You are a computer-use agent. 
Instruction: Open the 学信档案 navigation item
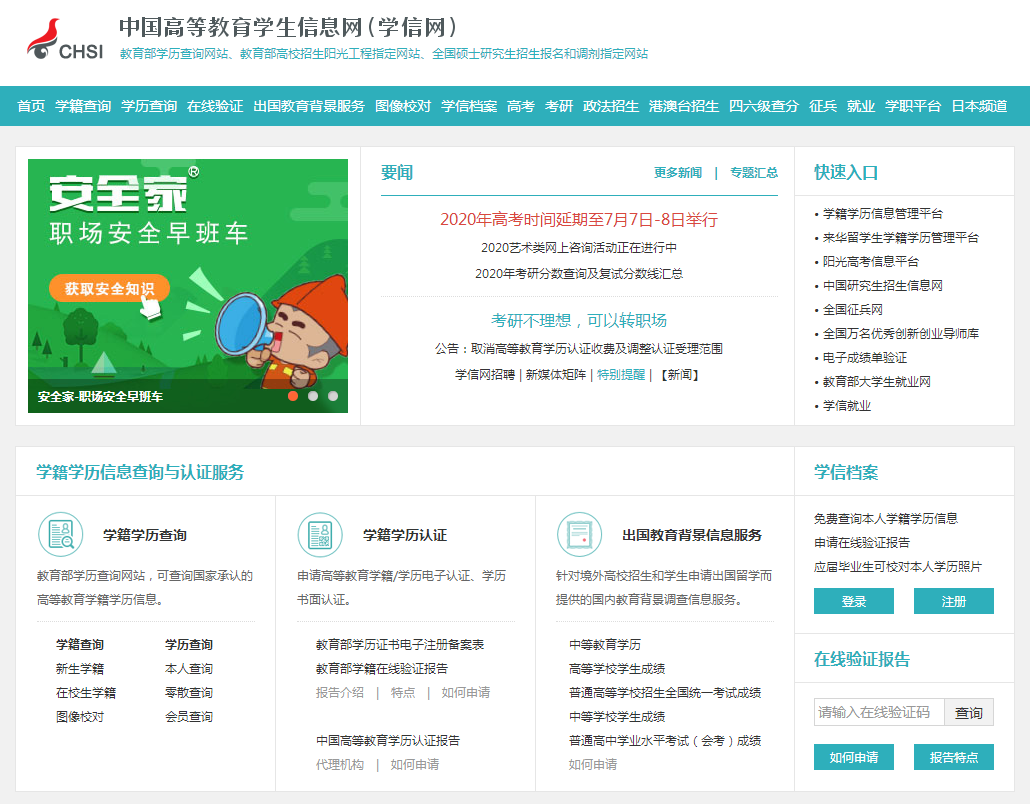click(468, 105)
